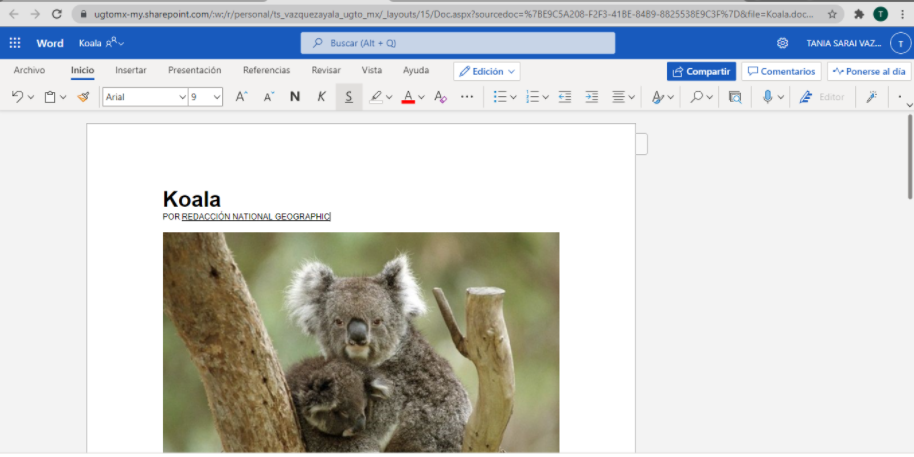Open more font options ellipsis
This screenshot has width=914, height=457.
[x=467, y=97]
